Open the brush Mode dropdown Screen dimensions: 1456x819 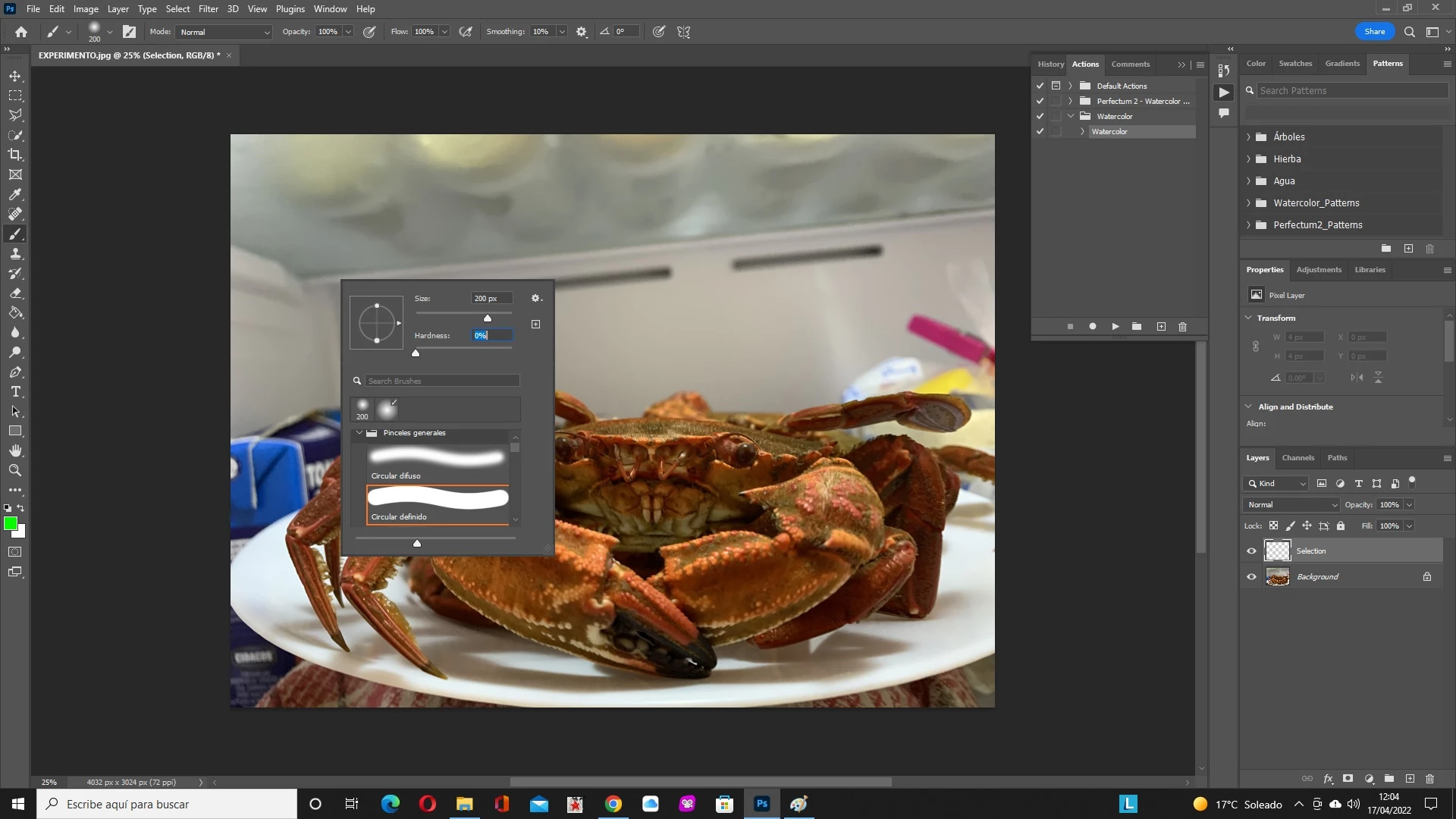[224, 32]
